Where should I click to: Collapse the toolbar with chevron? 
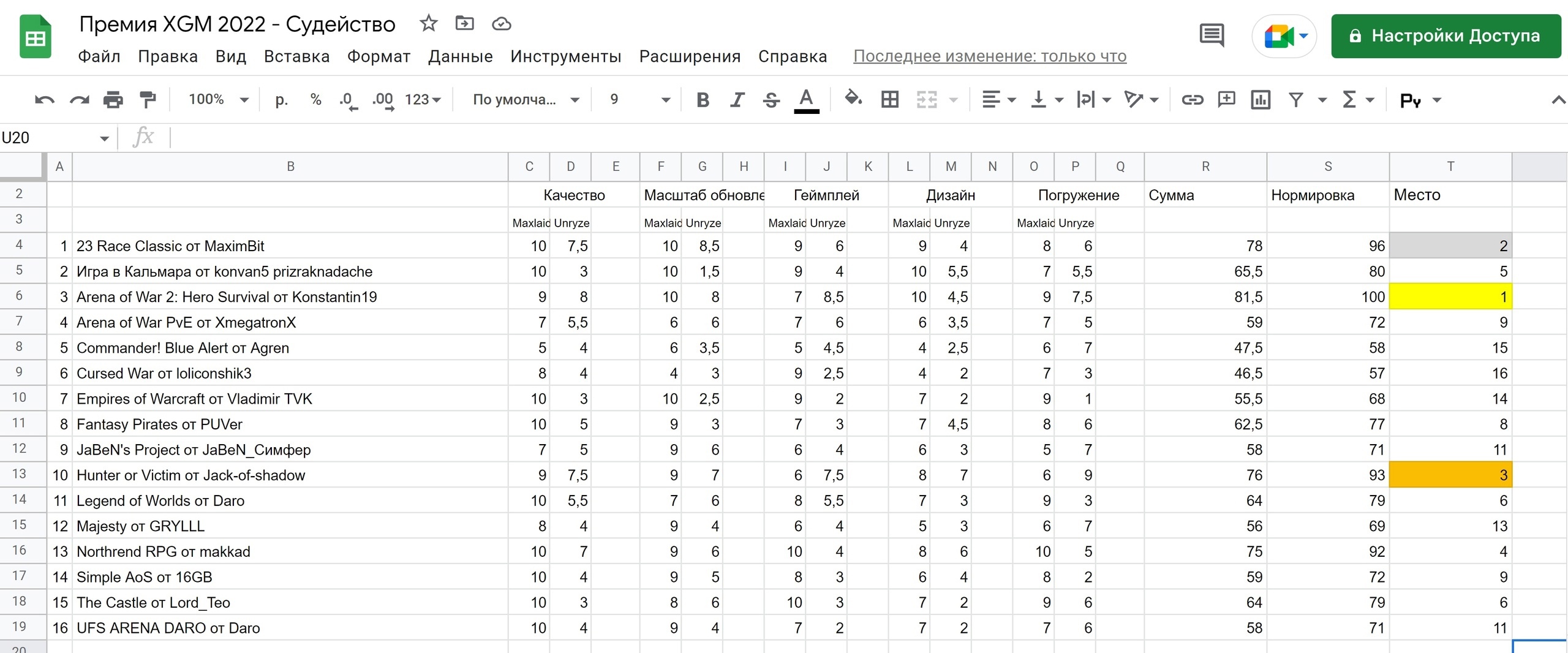(x=1558, y=100)
